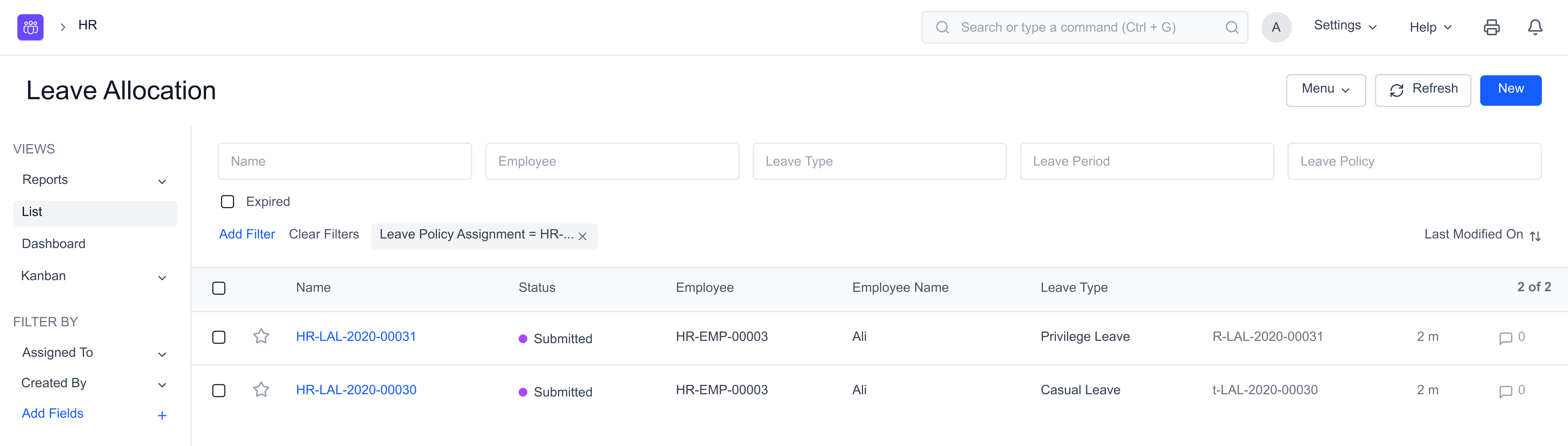The height and width of the screenshot is (446, 1568).
Task: Open the notifications bell
Action: (1535, 27)
